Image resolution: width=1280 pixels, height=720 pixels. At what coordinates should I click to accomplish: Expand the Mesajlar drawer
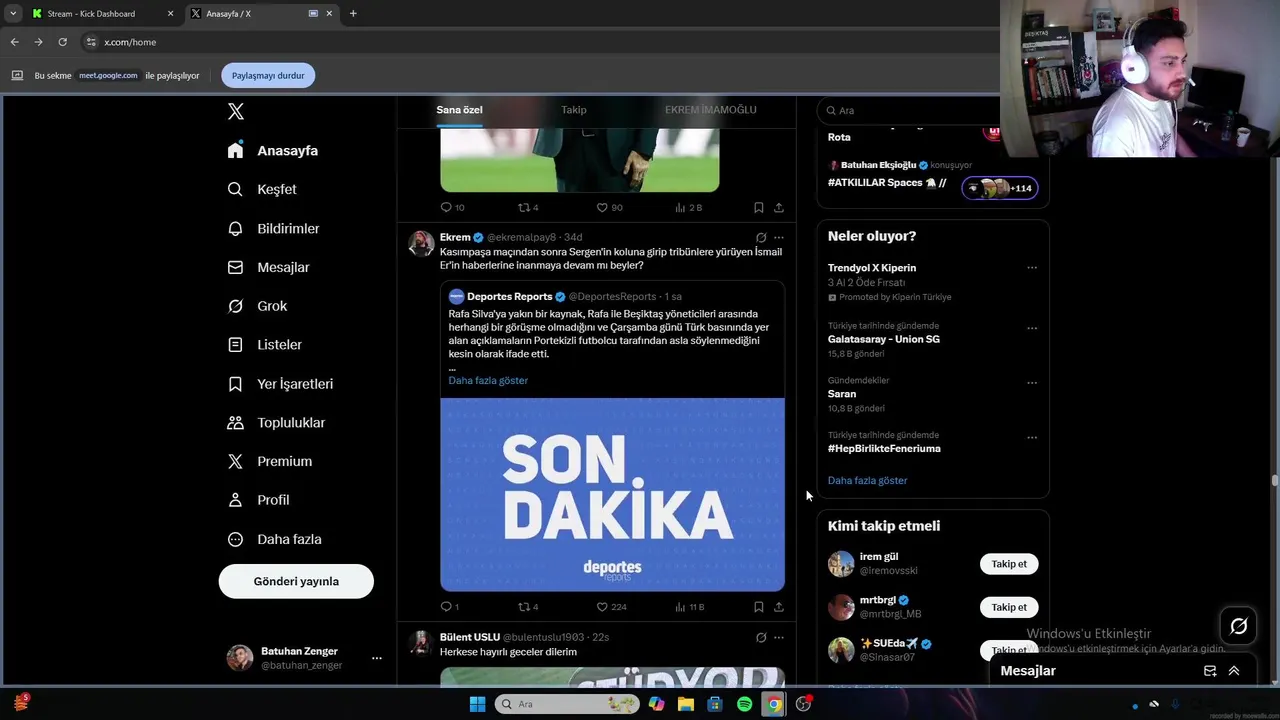(x=1234, y=671)
